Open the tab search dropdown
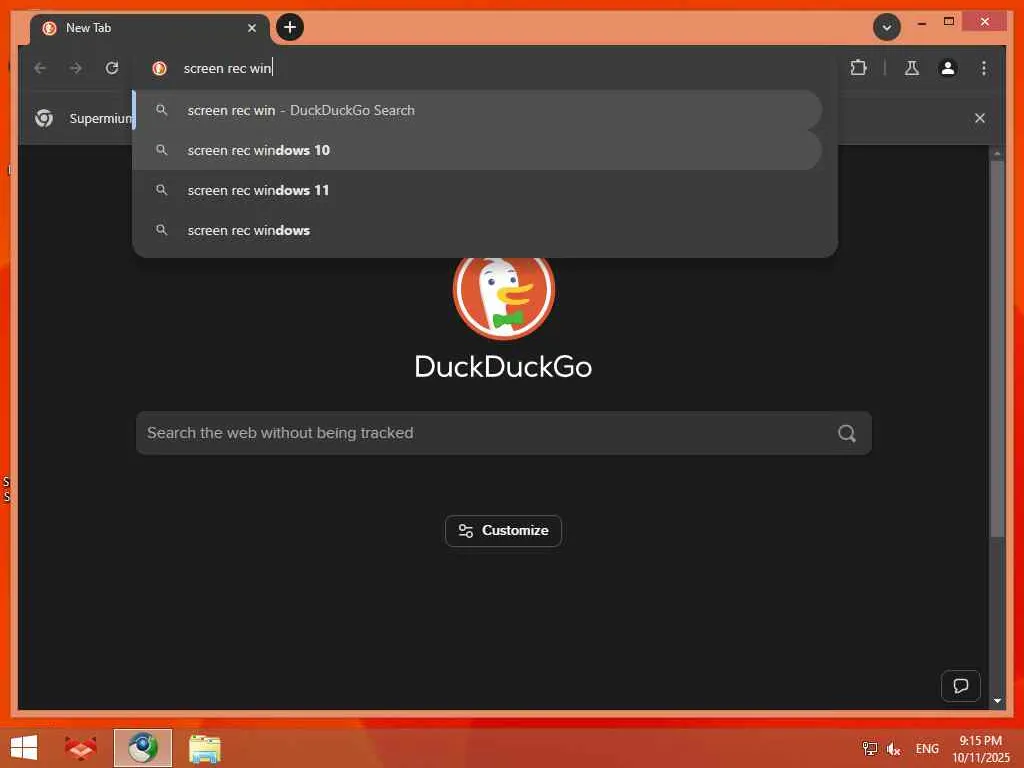 coord(886,27)
